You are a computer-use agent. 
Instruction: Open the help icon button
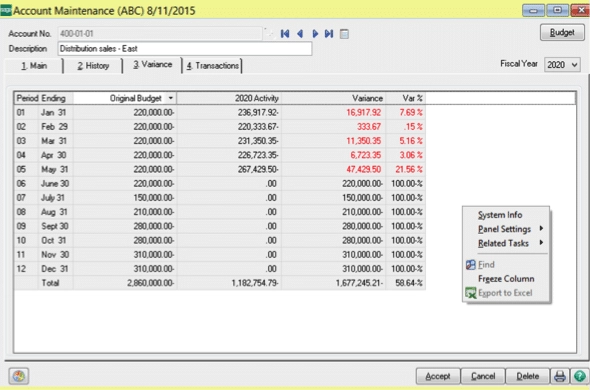point(579,376)
